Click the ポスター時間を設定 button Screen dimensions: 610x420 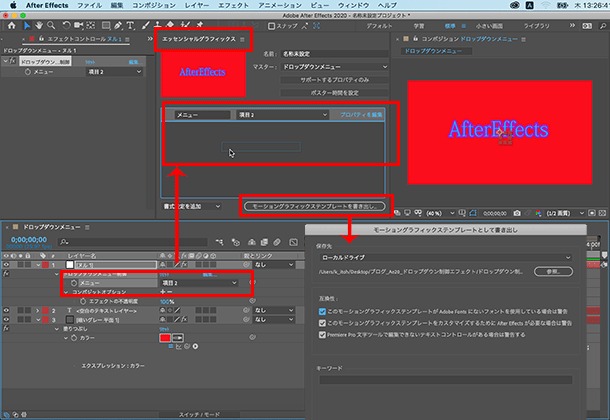(x=335, y=93)
